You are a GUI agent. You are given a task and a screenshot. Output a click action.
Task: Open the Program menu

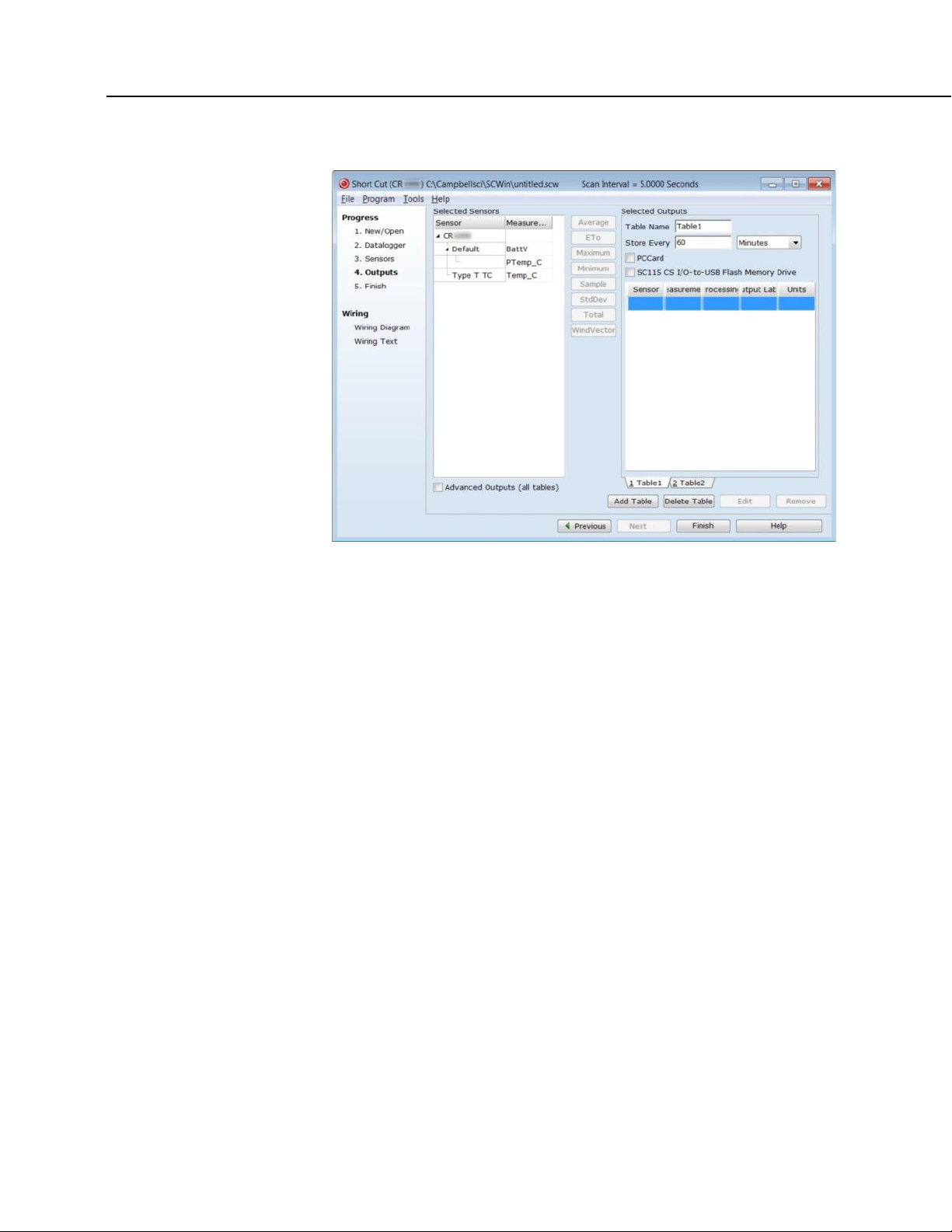[378, 199]
